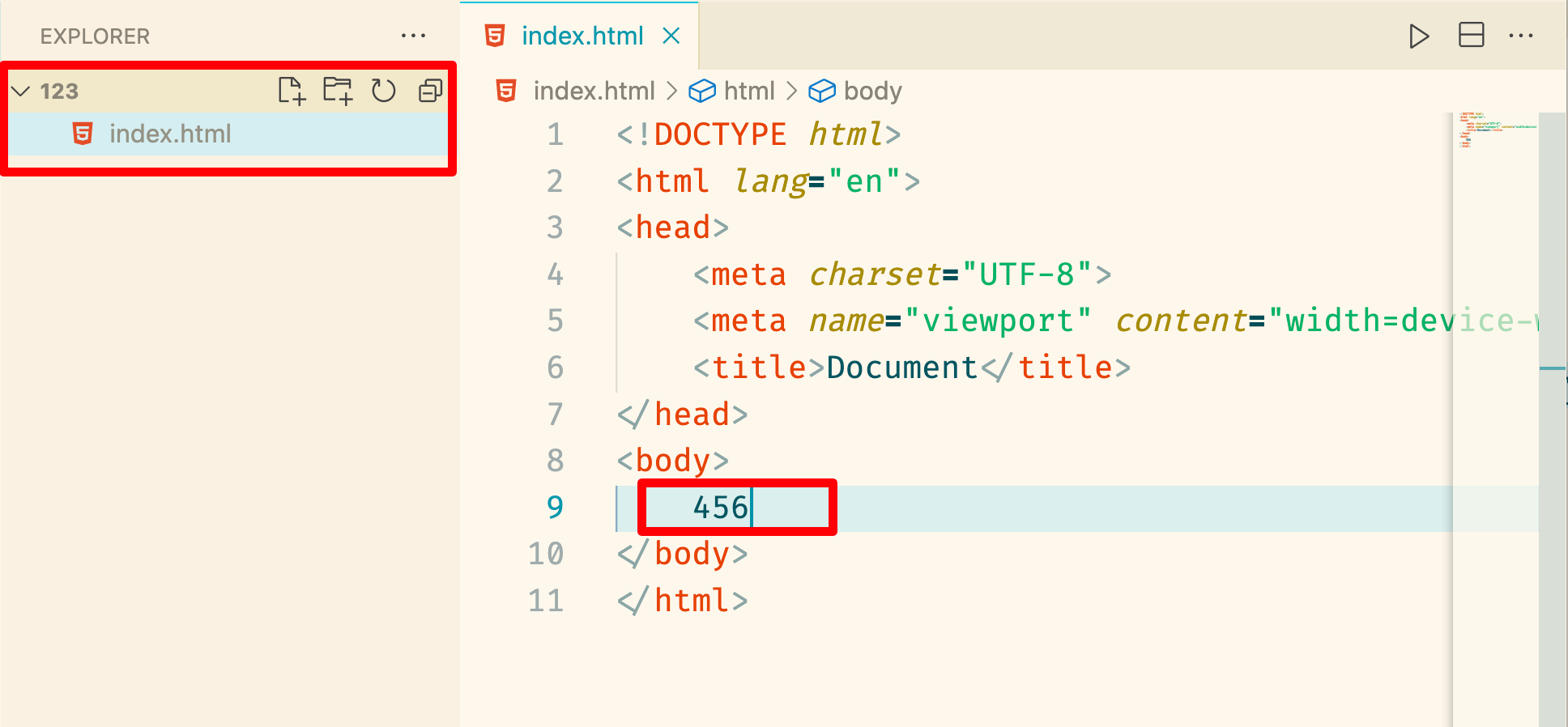Open editor more actions menu
Image resolution: width=1568 pixels, height=727 pixels.
pyautogui.click(x=1521, y=36)
